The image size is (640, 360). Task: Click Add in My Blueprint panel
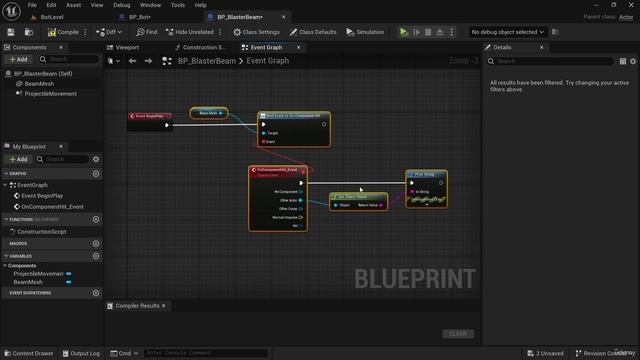click(x=18, y=159)
